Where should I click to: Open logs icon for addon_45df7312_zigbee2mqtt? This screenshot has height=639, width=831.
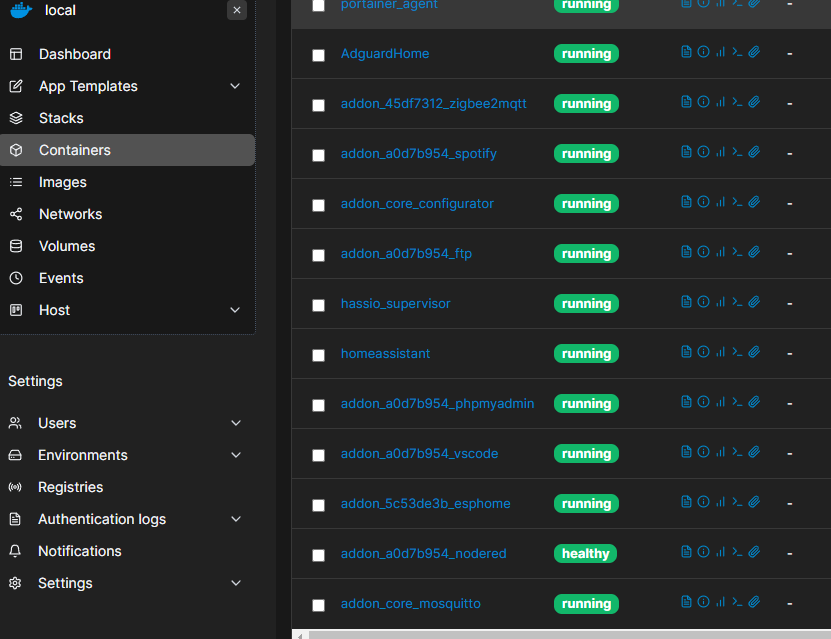tap(686, 102)
